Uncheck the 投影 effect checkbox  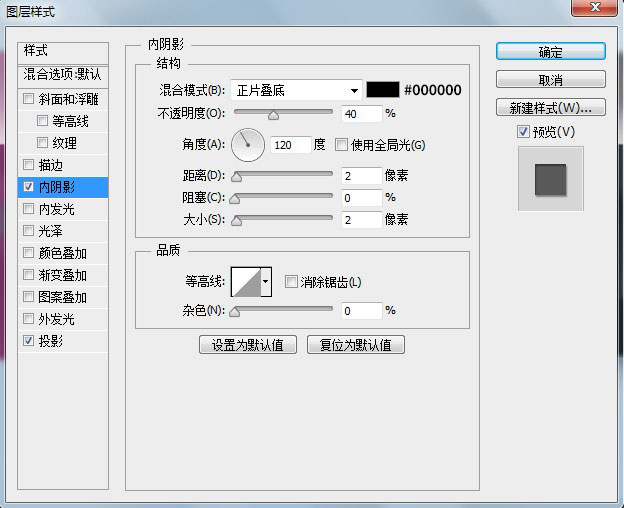pyautogui.click(x=28, y=341)
